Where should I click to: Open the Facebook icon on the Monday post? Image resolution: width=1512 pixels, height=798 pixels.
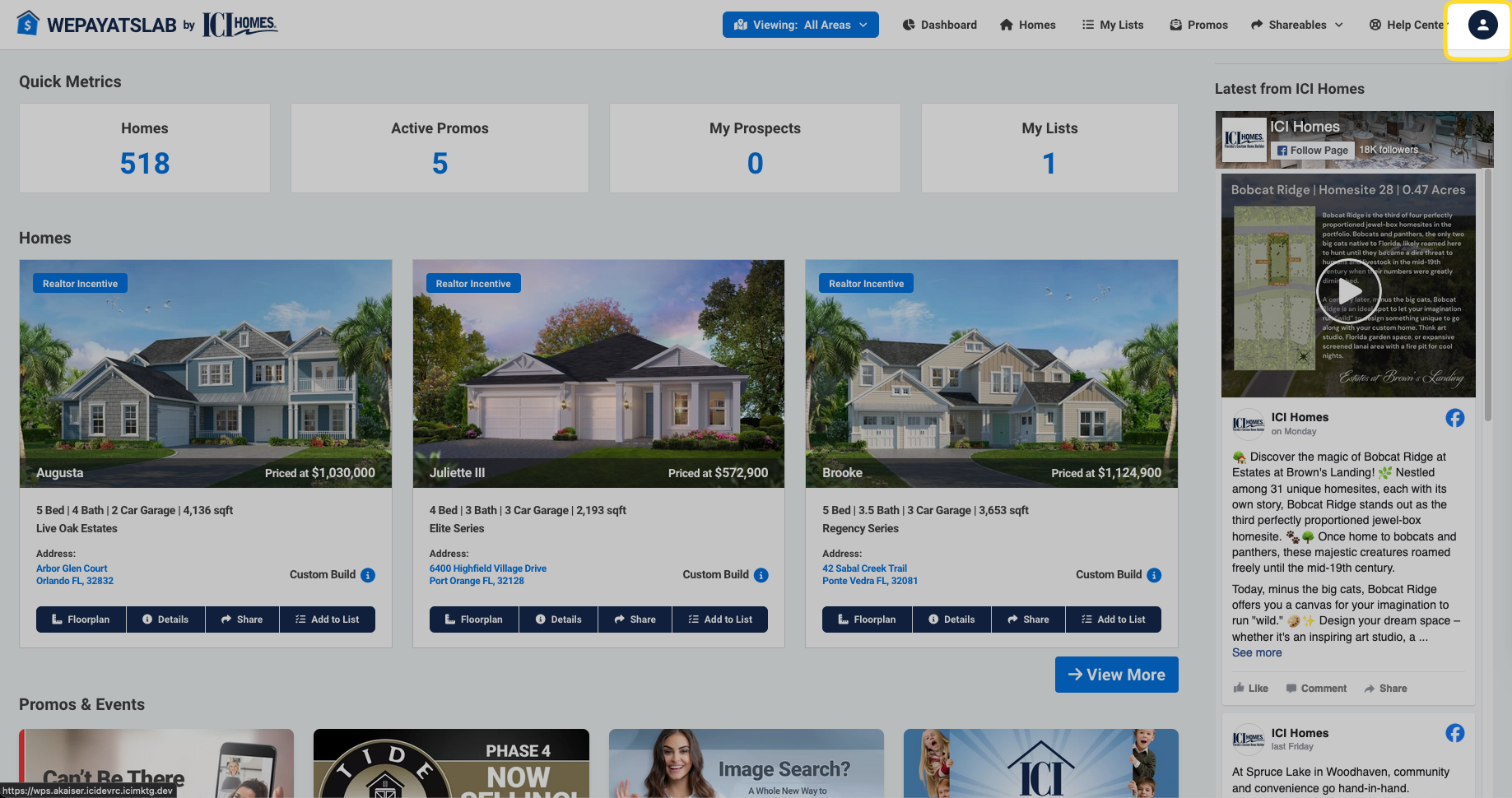point(1455,418)
